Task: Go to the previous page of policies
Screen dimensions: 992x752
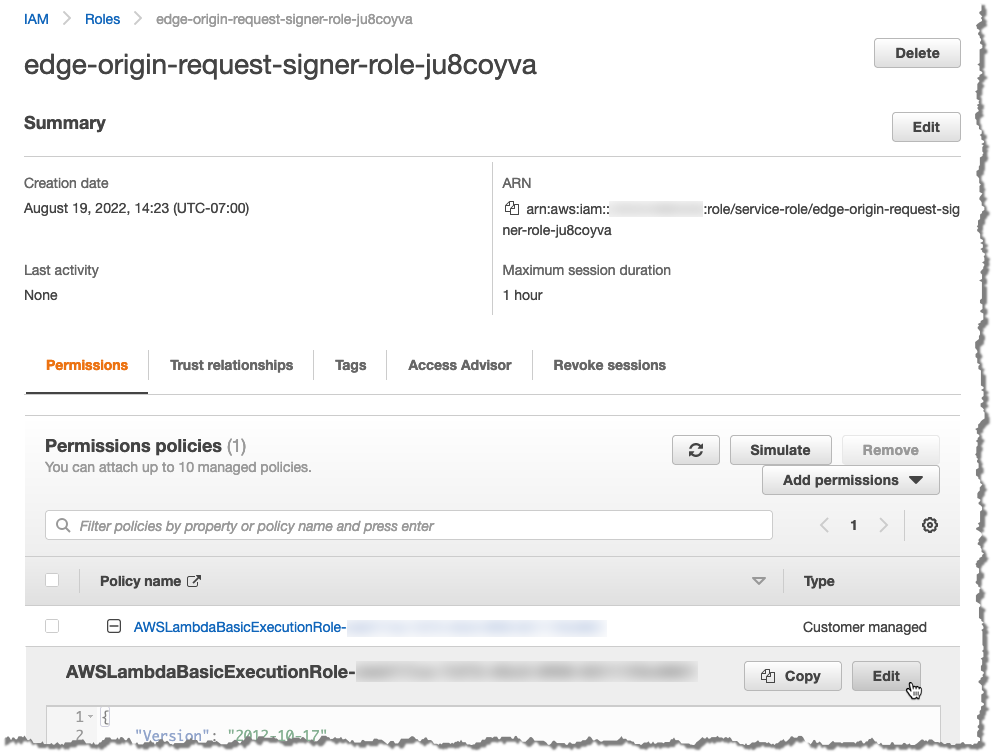Action: [824, 524]
